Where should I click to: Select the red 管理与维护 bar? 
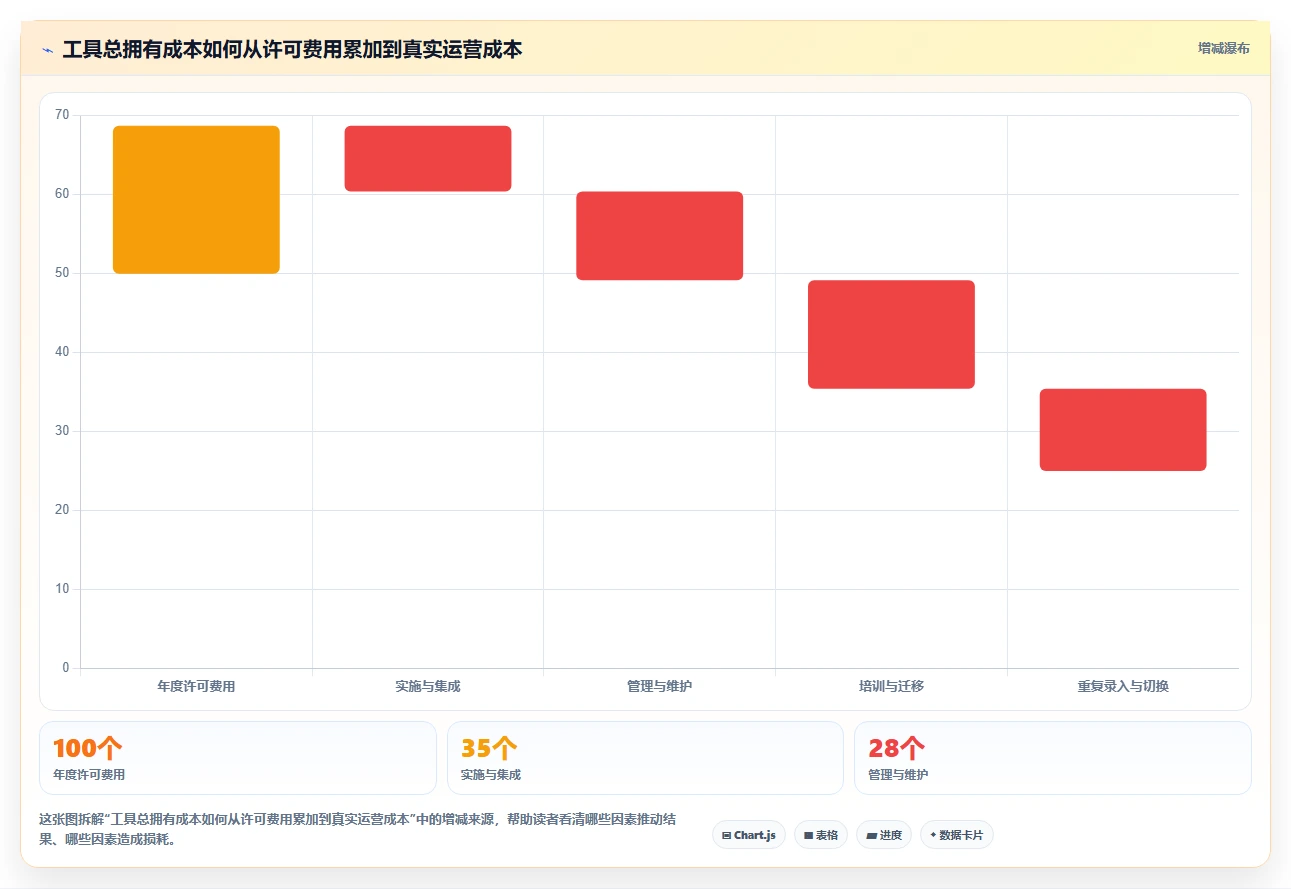click(x=660, y=236)
